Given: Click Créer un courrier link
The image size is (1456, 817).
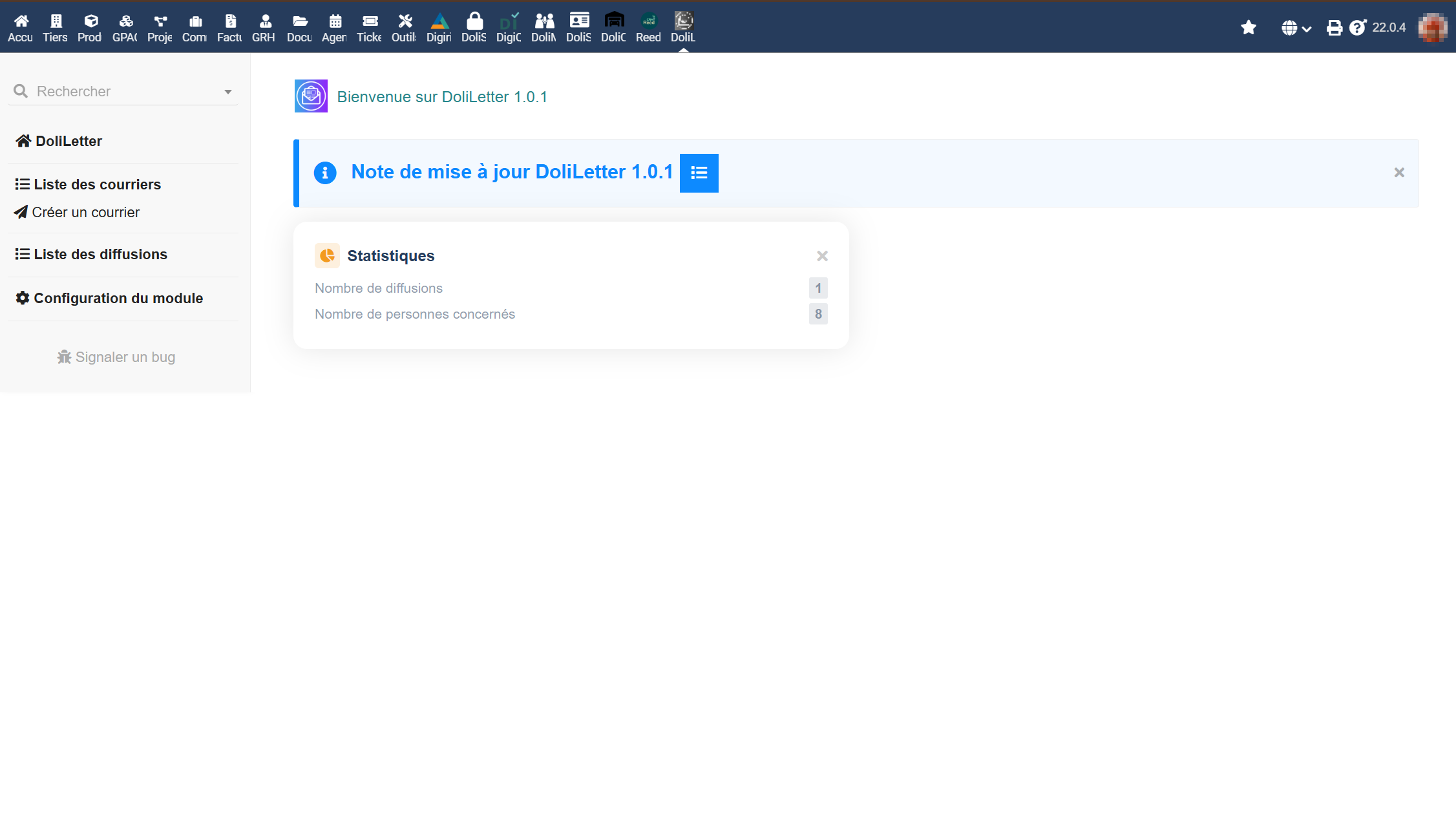Looking at the screenshot, I should click(85, 212).
